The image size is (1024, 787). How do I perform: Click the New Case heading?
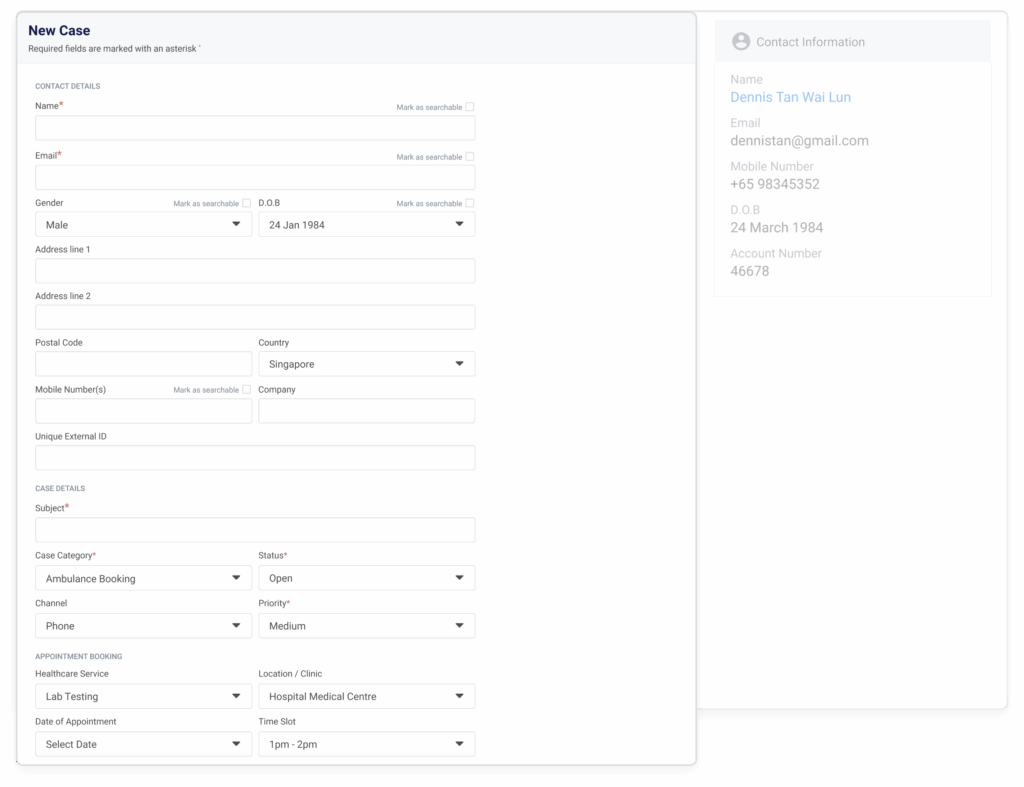59,31
